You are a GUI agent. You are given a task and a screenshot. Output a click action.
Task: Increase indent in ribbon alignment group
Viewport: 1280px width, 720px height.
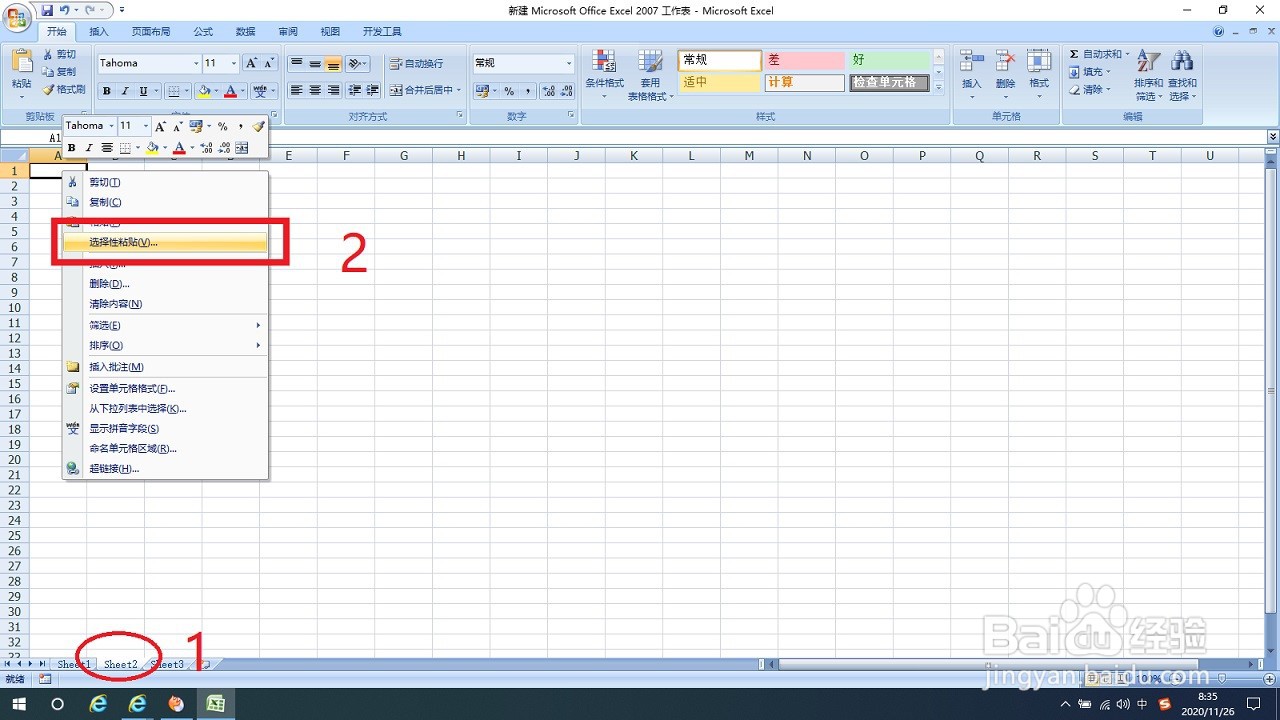point(373,90)
